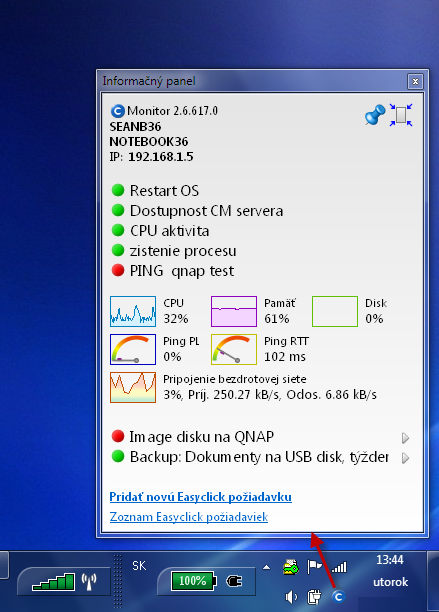Open the Ping RTT gauge
The height and width of the screenshot is (612, 439).
point(234,349)
